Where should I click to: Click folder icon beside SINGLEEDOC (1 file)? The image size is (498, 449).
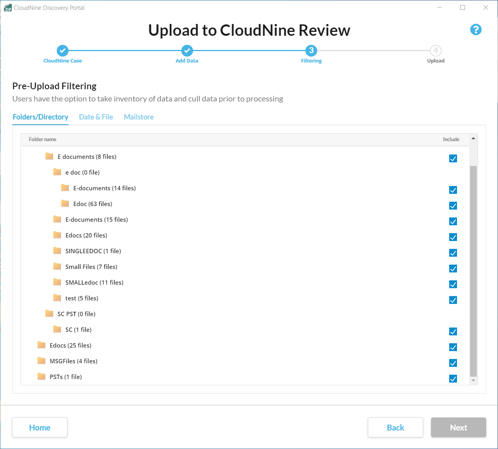pyautogui.click(x=57, y=250)
